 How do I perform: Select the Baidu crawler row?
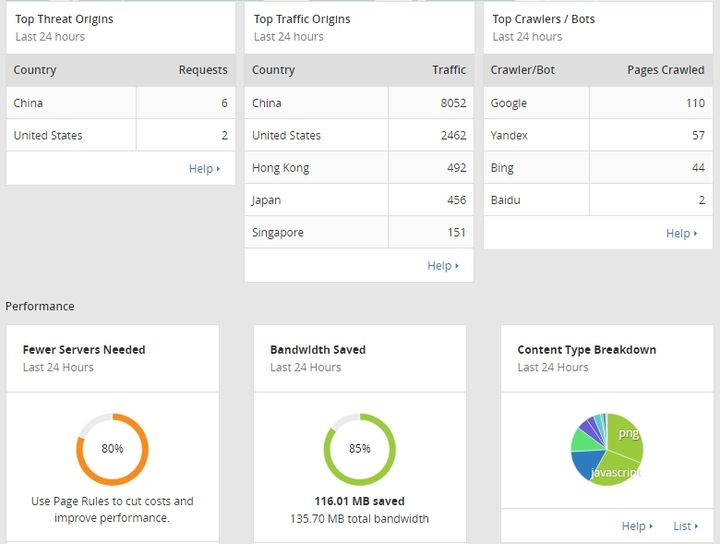[597, 200]
